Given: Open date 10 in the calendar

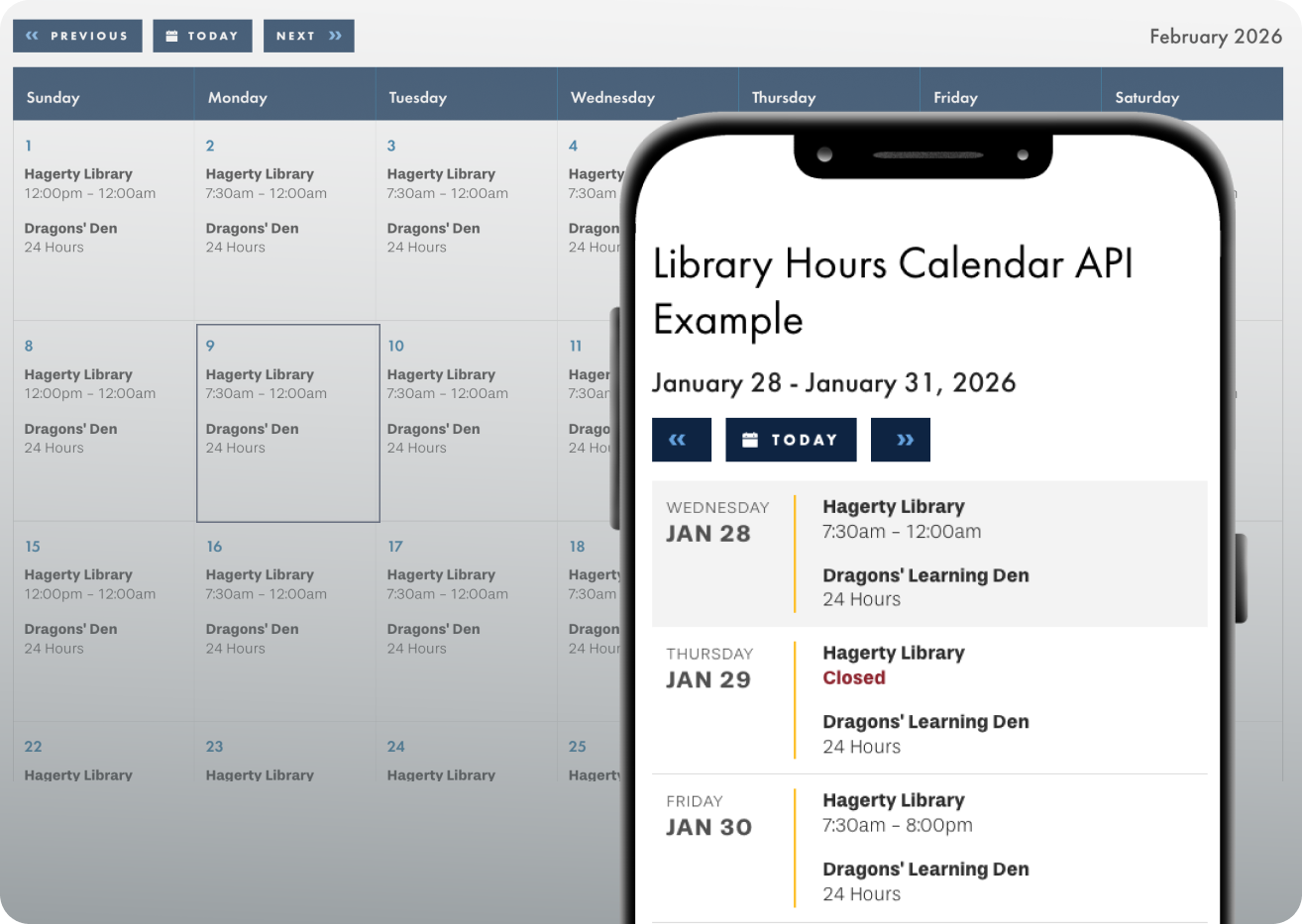Looking at the screenshot, I should click(396, 346).
